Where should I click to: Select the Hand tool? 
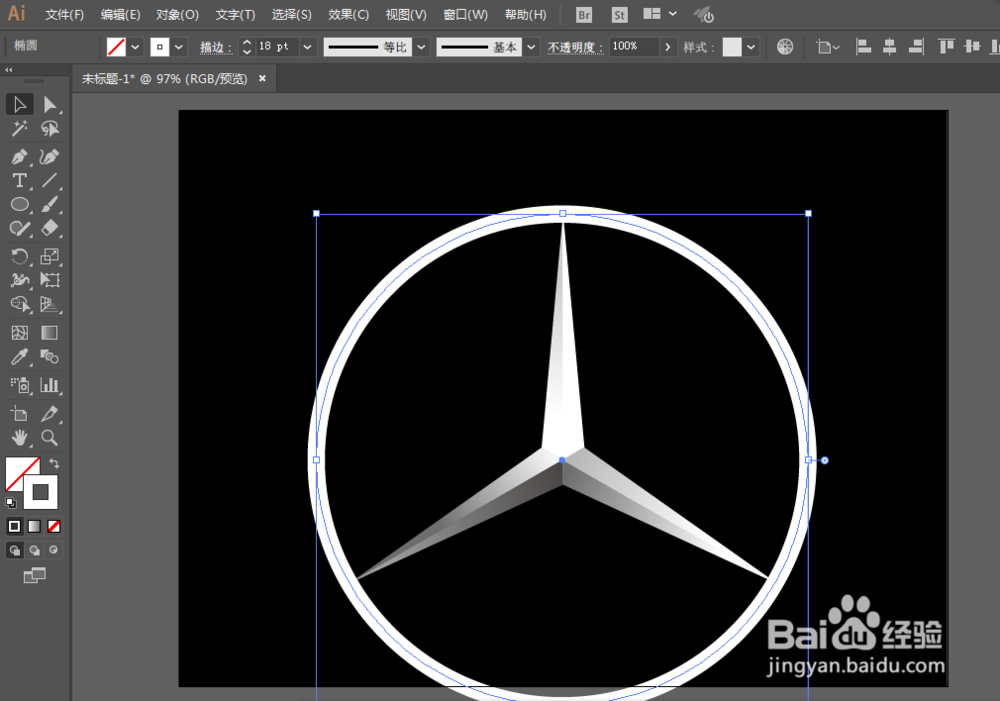[20, 438]
